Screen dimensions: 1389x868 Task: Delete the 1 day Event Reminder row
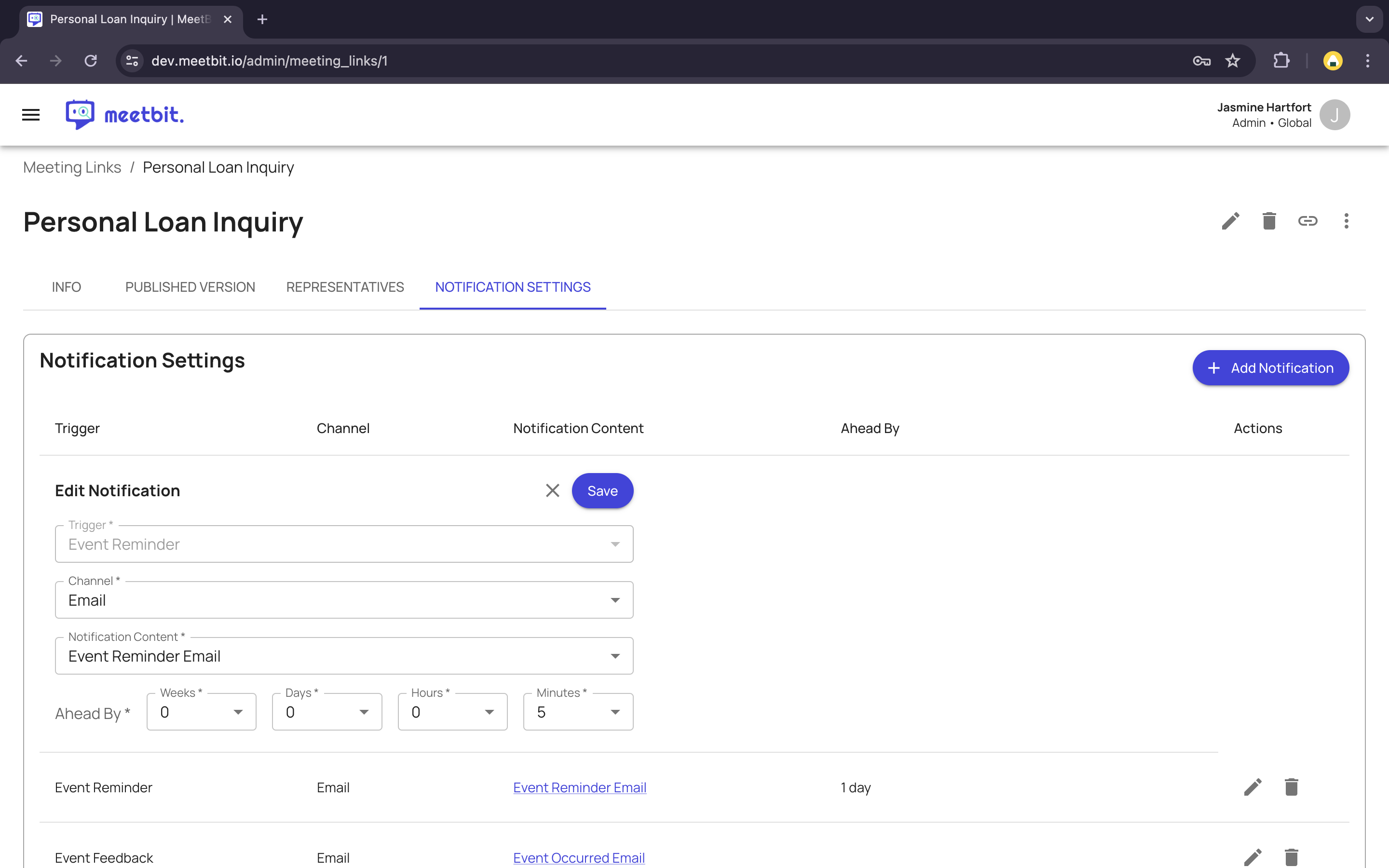(x=1291, y=787)
